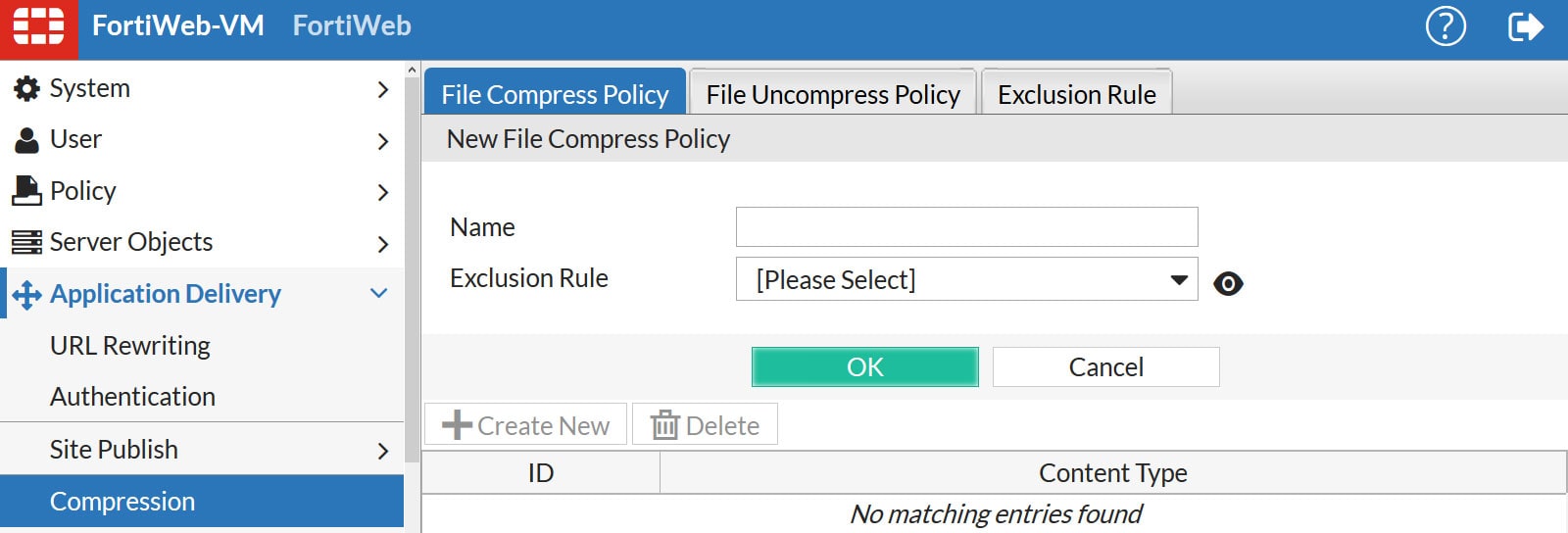Click the Policy document icon
The width and height of the screenshot is (1568, 533).
pyautogui.click(x=26, y=191)
